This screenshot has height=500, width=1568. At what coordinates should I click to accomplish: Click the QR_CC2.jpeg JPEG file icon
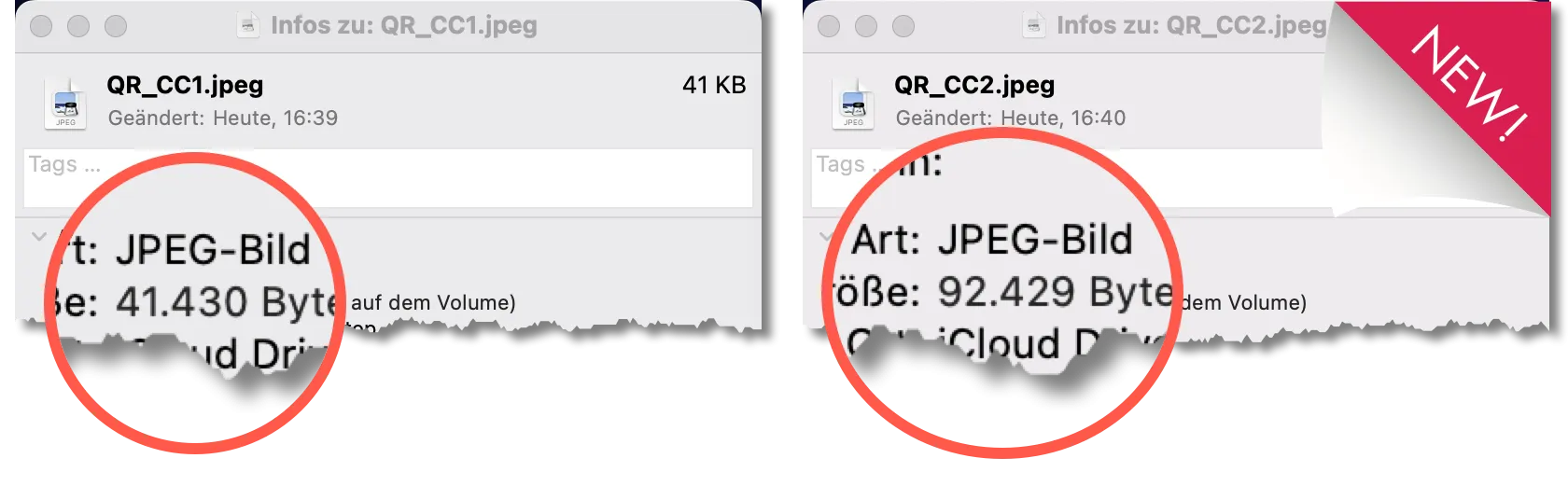[x=853, y=104]
